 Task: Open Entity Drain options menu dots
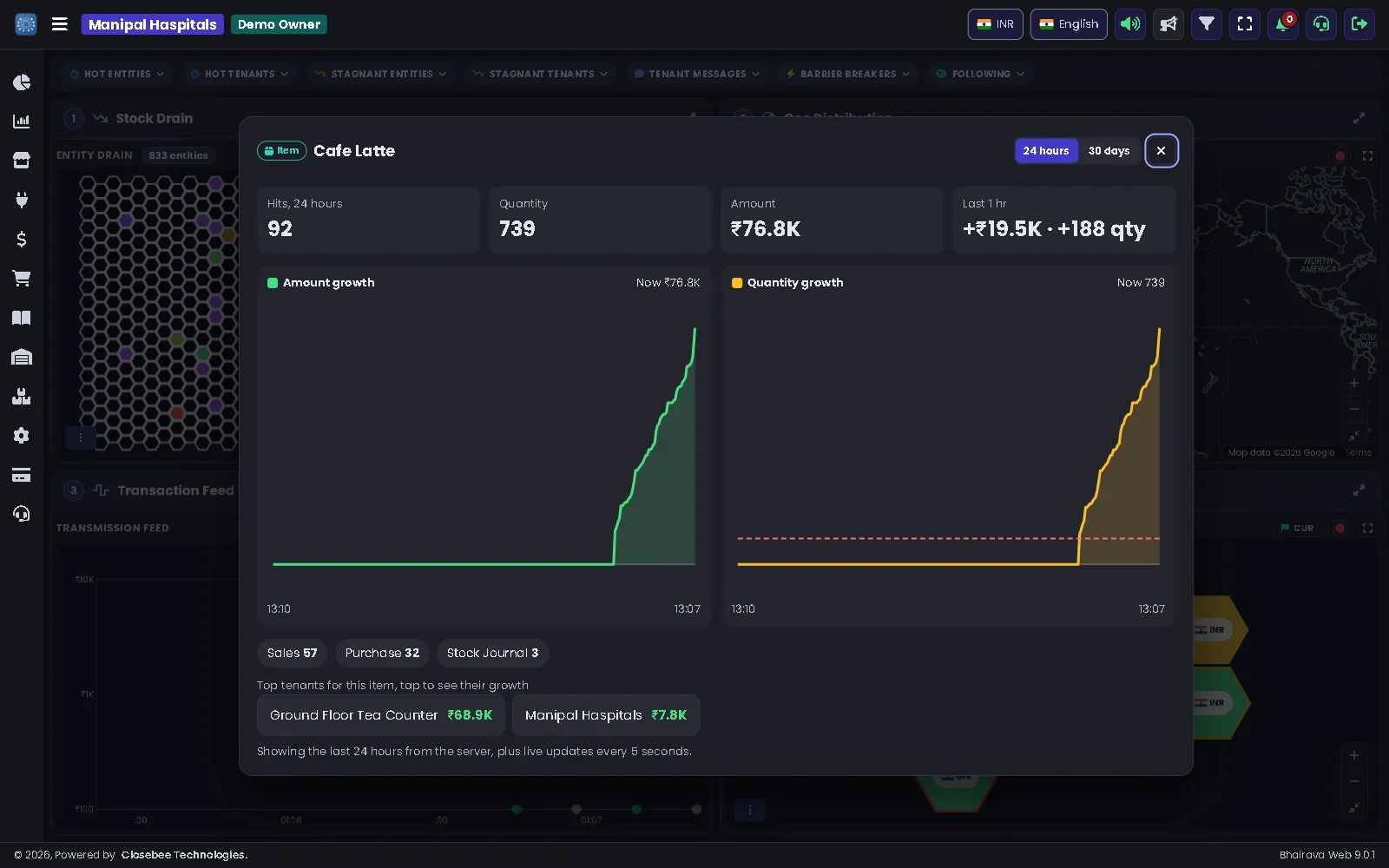(81, 437)
